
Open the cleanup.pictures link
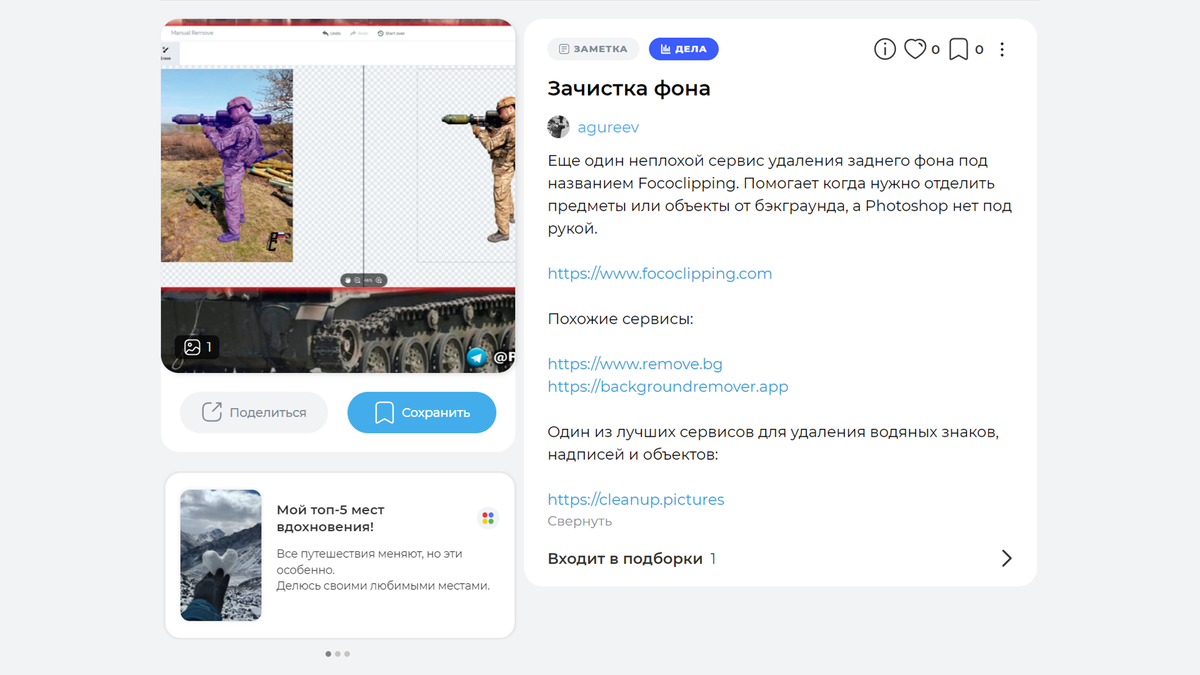point(636,499)
